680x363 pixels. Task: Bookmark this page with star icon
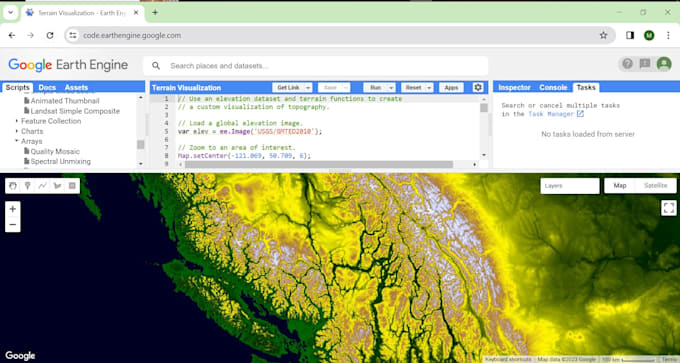pyautogui.click(x=603, y=36)
